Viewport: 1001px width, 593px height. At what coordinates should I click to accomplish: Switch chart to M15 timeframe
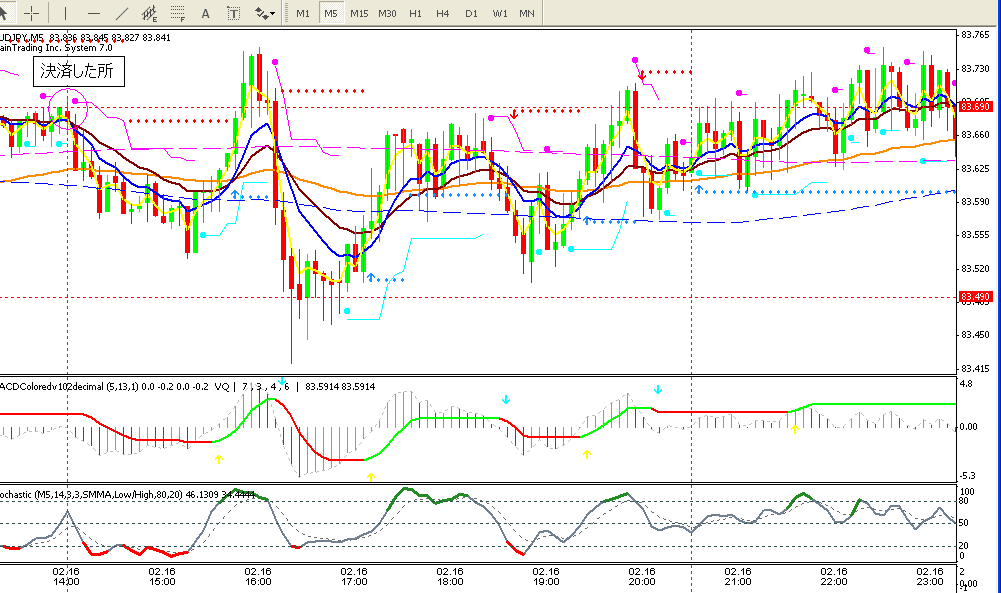click(359, 13)
